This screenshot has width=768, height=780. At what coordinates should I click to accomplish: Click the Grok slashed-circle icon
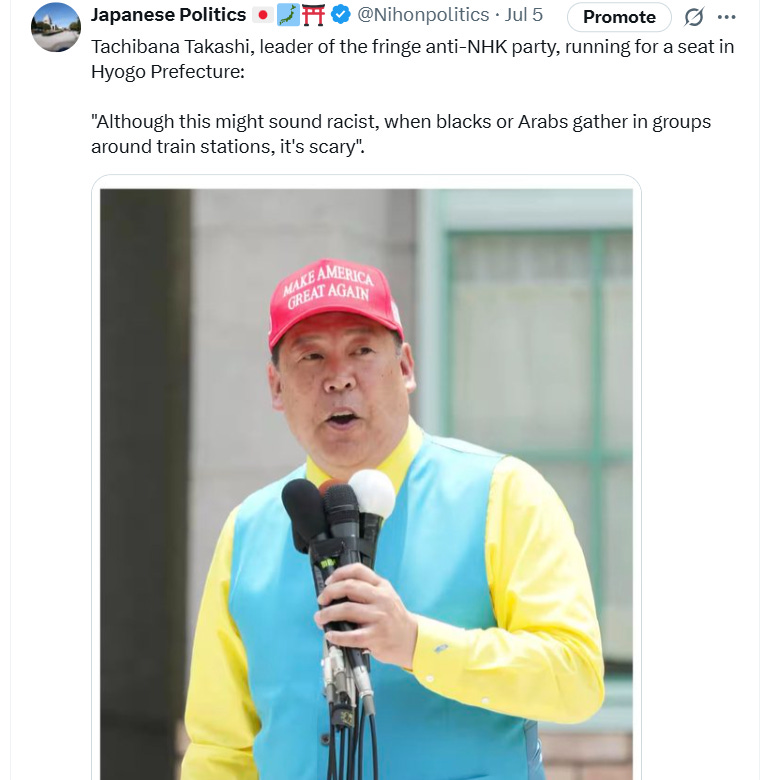click(694, 17)
